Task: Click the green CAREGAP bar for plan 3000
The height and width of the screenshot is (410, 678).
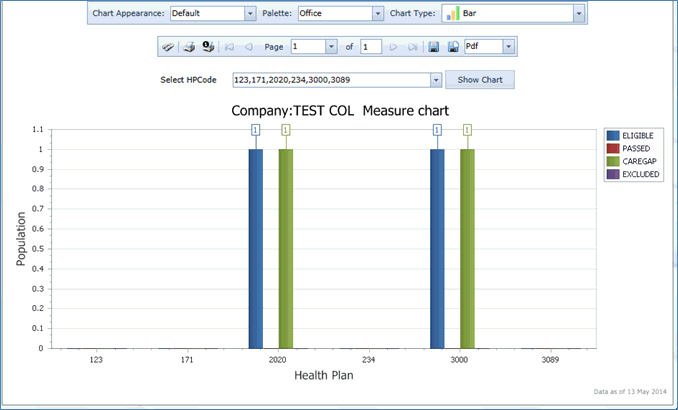Action: (x=468, y=248)
